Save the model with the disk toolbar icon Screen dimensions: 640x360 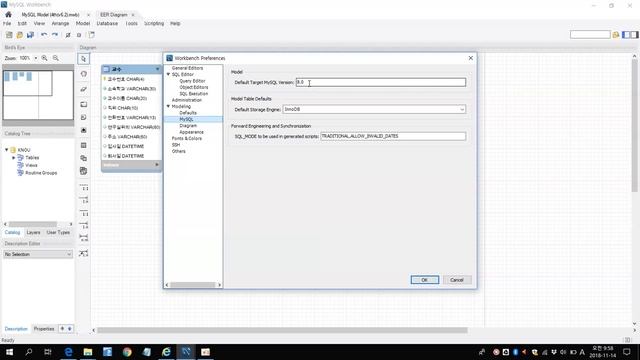30,35
